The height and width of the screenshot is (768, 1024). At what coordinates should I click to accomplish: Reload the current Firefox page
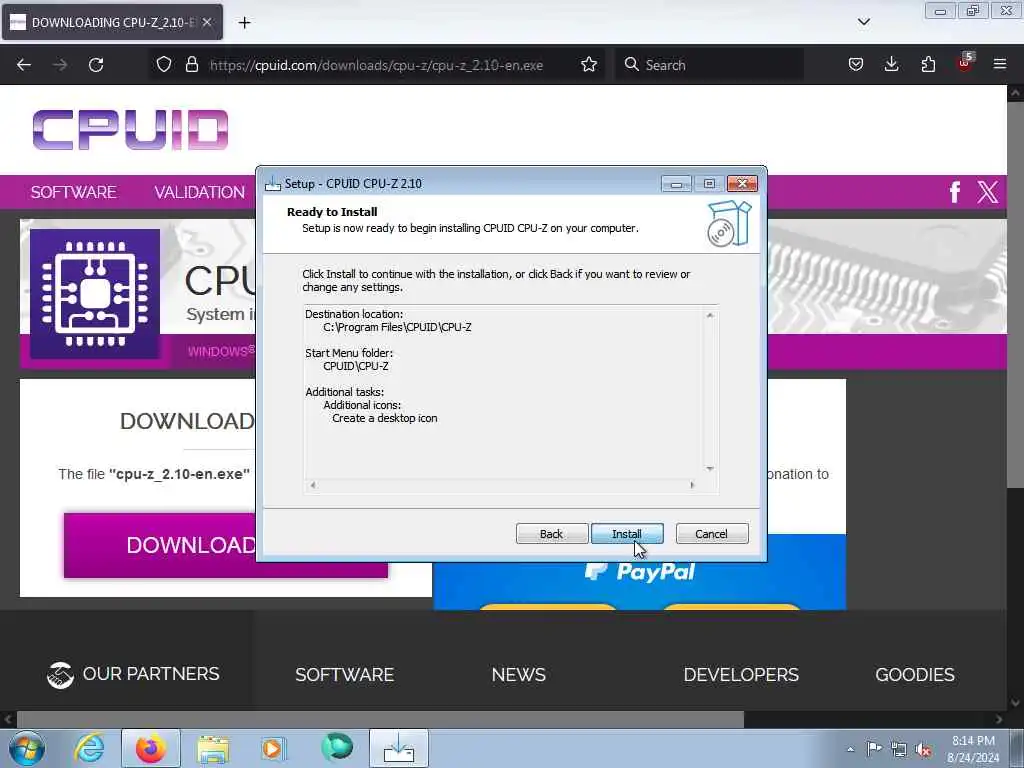tap(96, 65)
